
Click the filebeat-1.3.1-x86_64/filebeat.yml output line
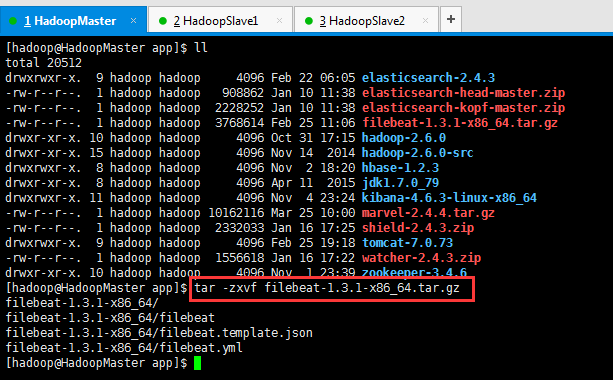[x=124, y=348]
